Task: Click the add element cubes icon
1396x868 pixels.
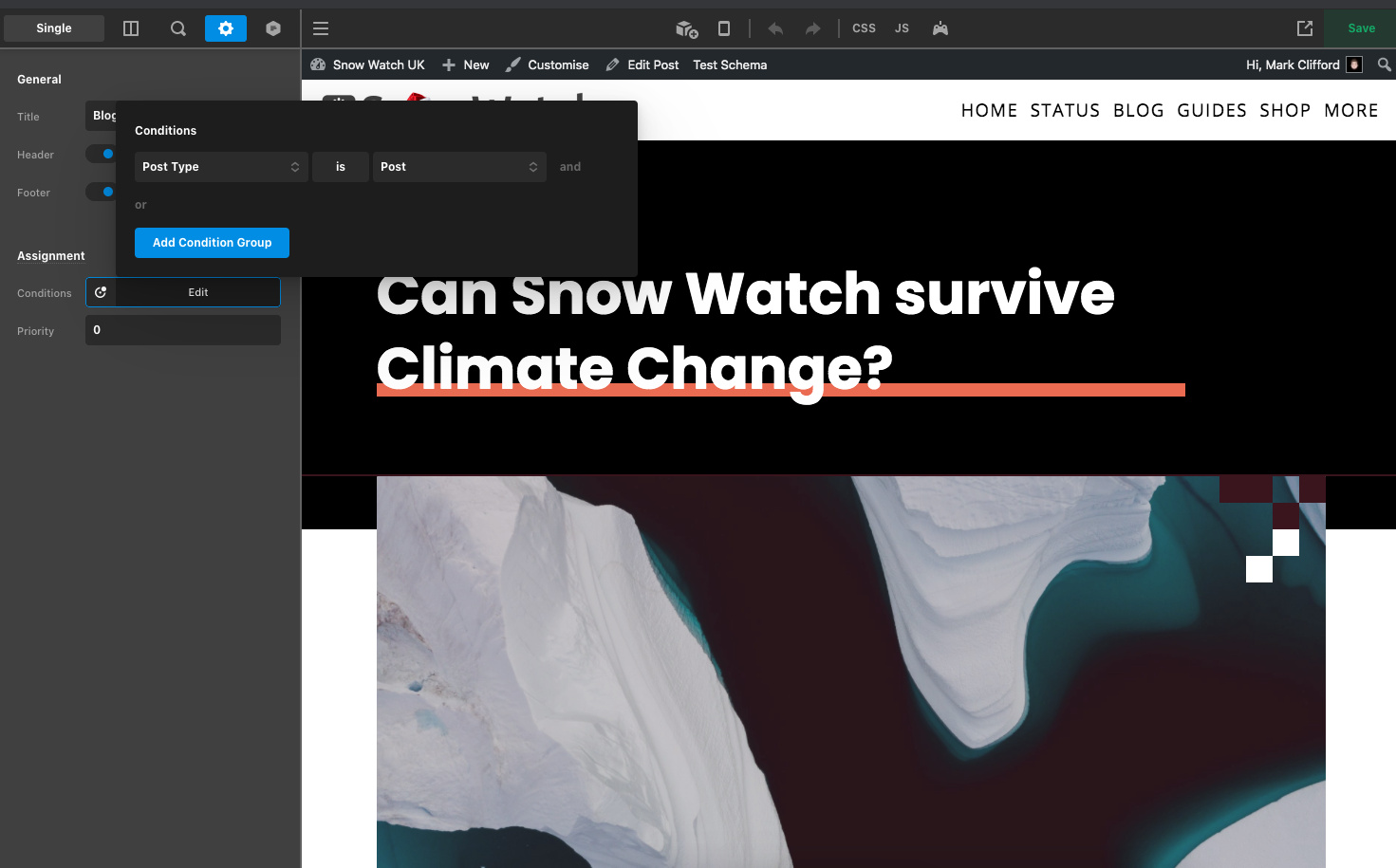Action: pos(686,28)
